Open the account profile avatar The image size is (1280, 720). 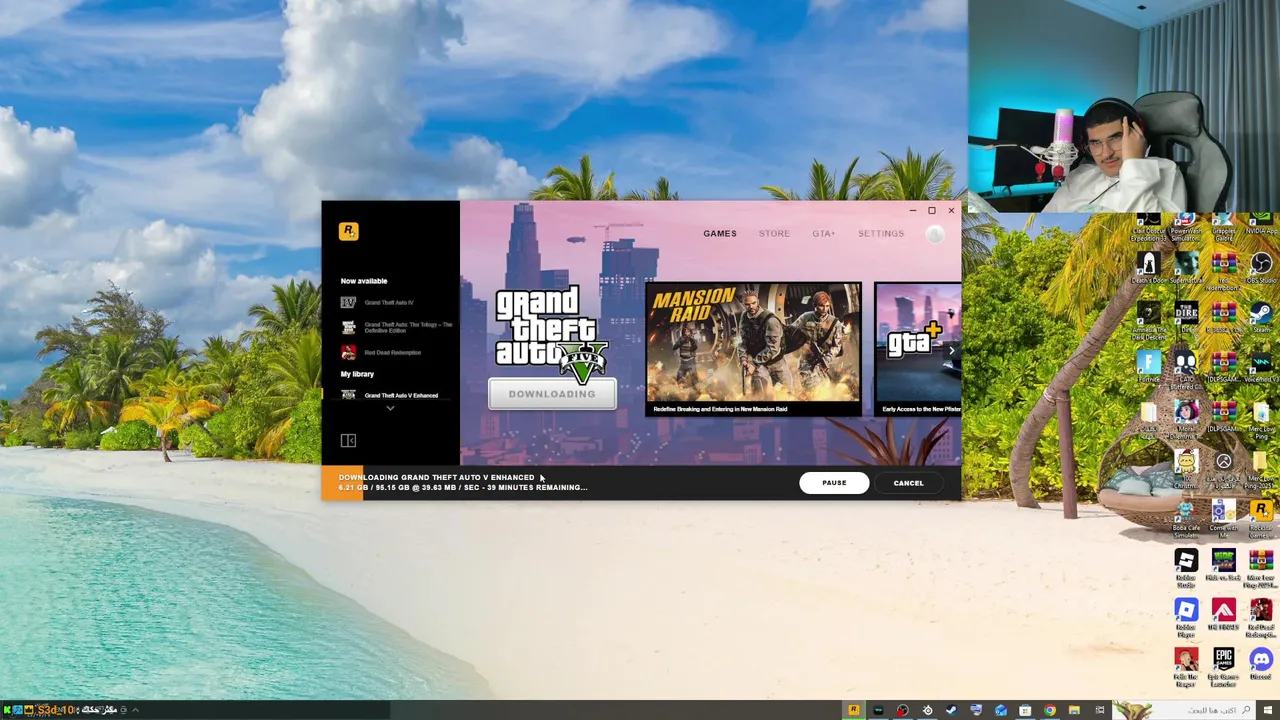pyautogui.click(x=935, y=234)
